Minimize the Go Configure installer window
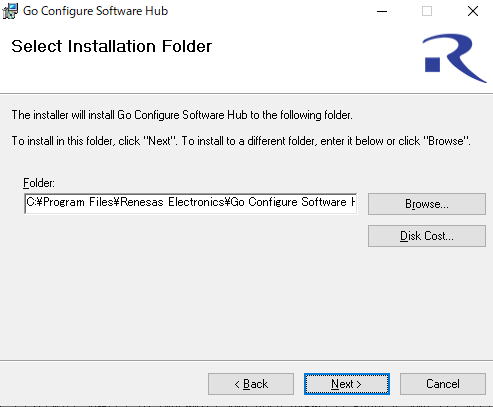The width and height of the screenshot is (493, 407). pos(382,11)
